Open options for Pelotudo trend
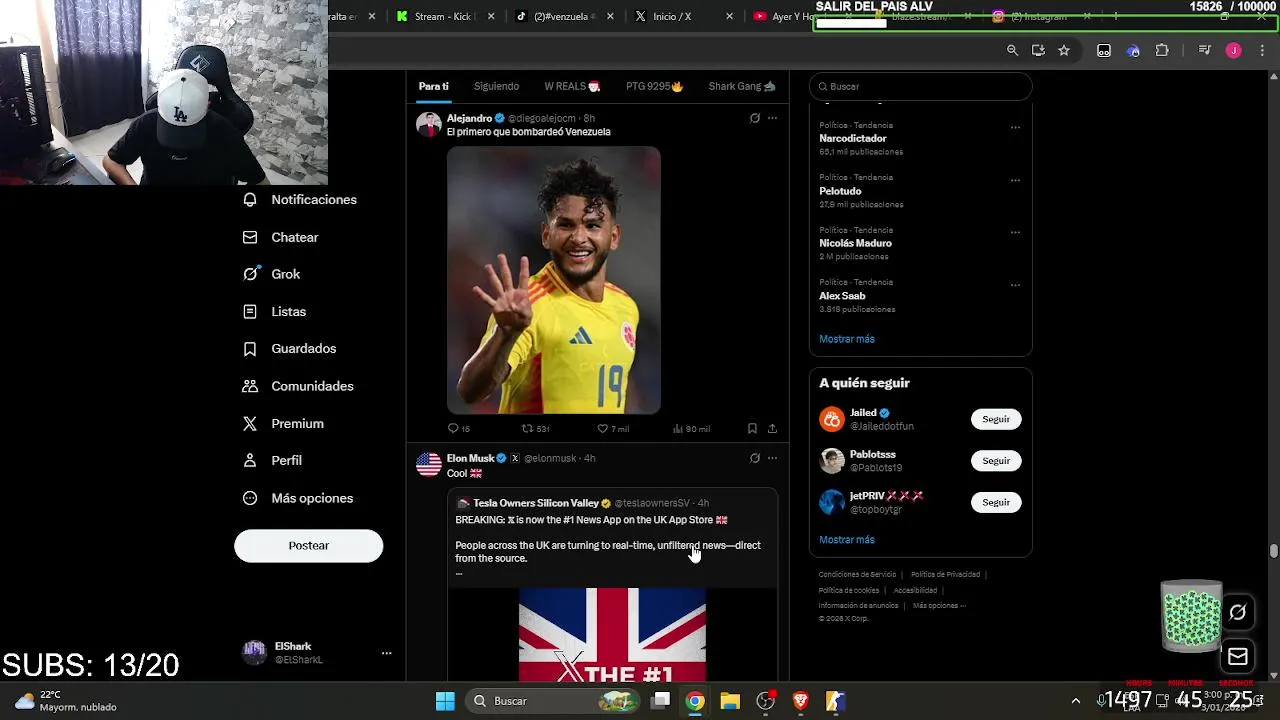The image size is (1280, 720). (x=1015, y=181)
